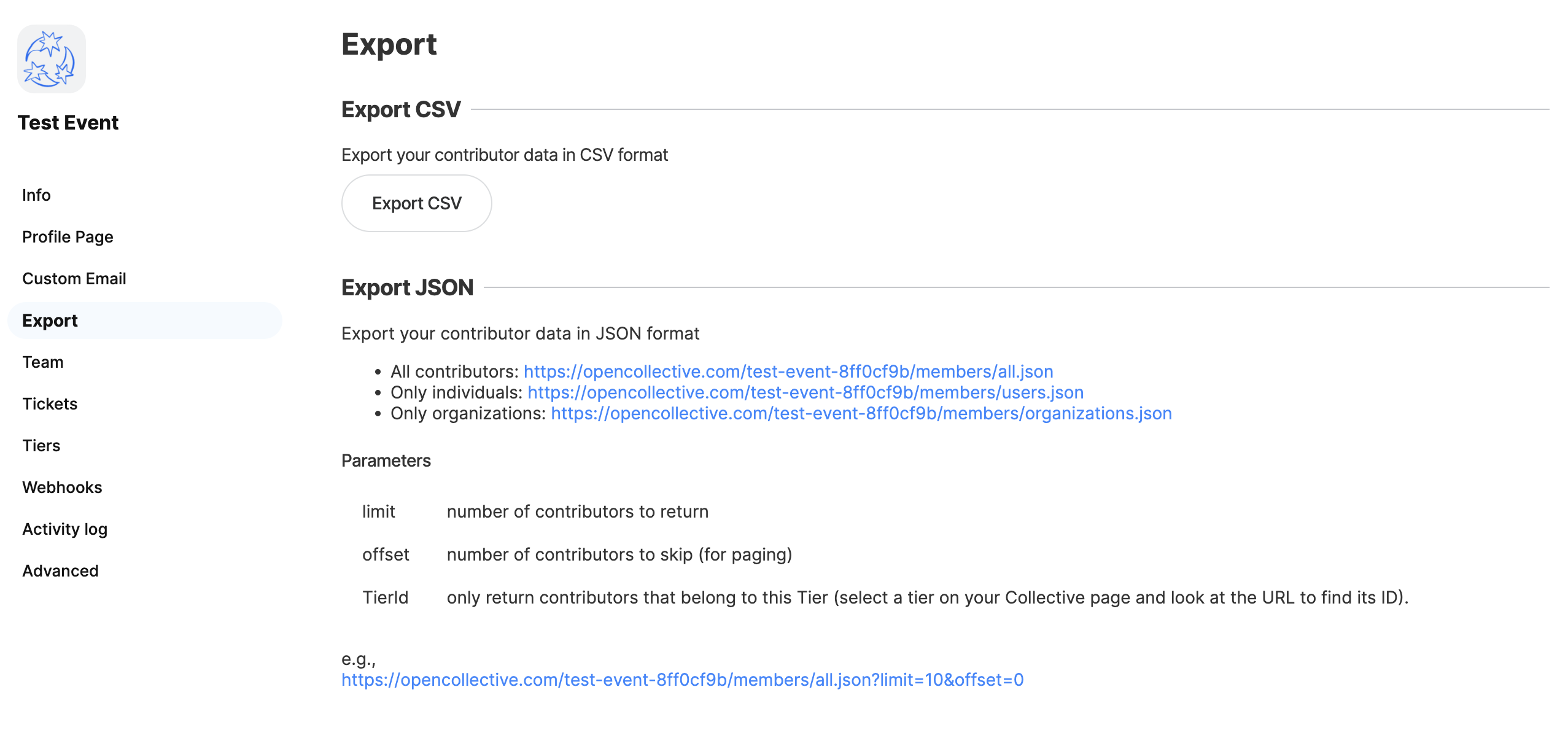The height and width of the screenshot is (738, 1568).
Task: Open the Info settings section
Action: [36, 195]
